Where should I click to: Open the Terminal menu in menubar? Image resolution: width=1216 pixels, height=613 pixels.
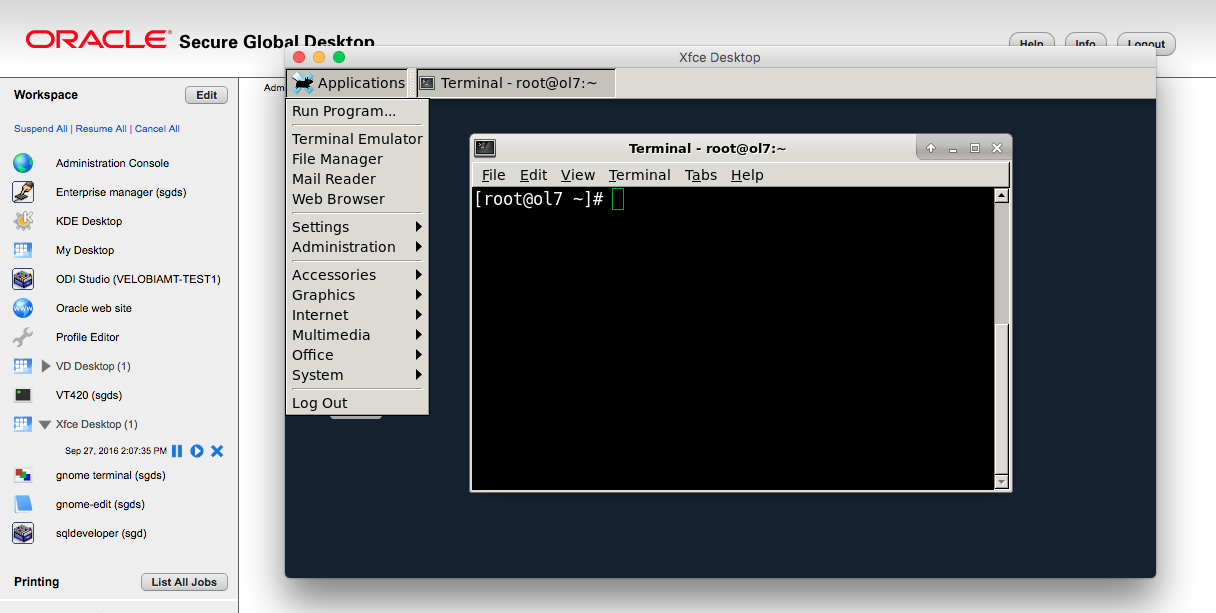point(640,175)
